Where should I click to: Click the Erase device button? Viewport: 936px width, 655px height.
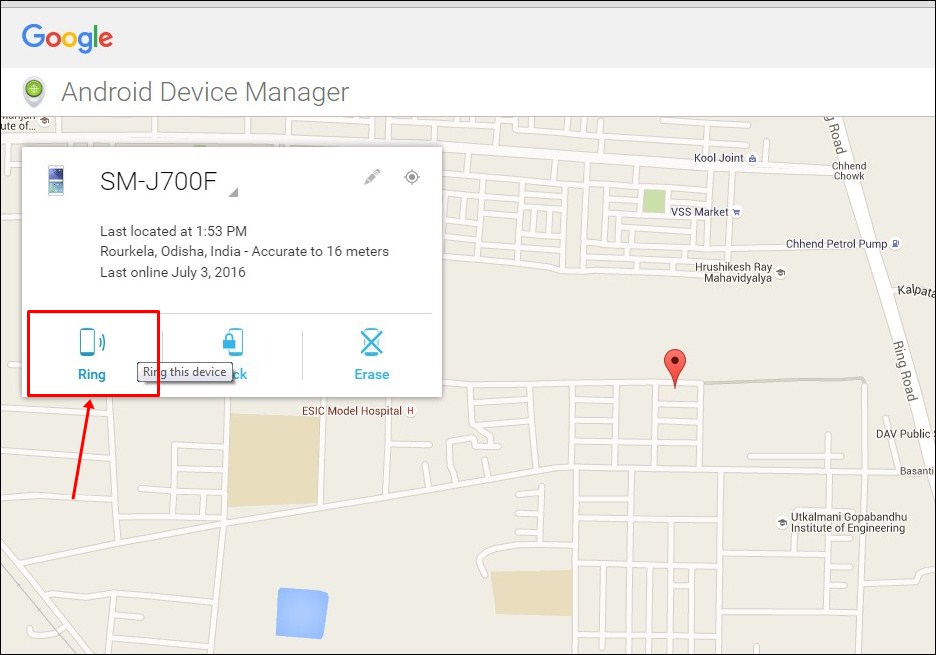(x=371, y=354)
